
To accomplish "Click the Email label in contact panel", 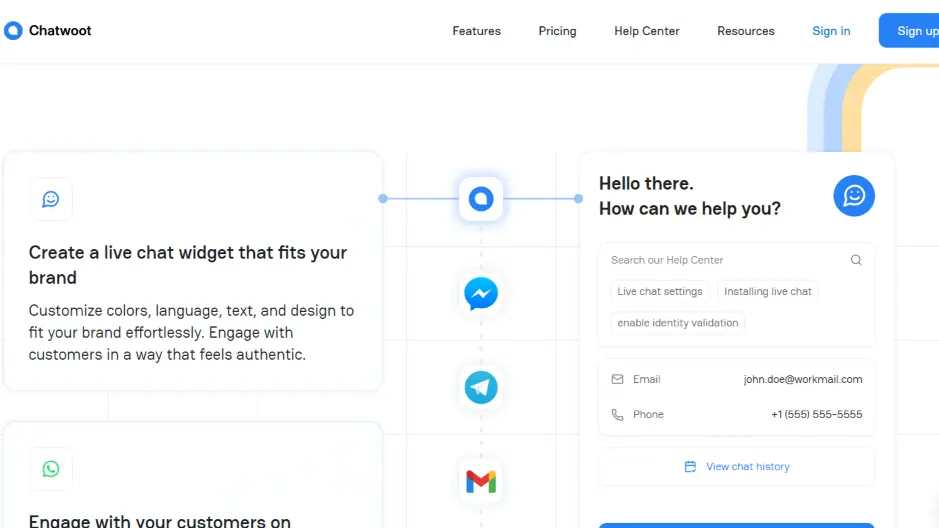I will pyautogui.click(x=647, y=379).
